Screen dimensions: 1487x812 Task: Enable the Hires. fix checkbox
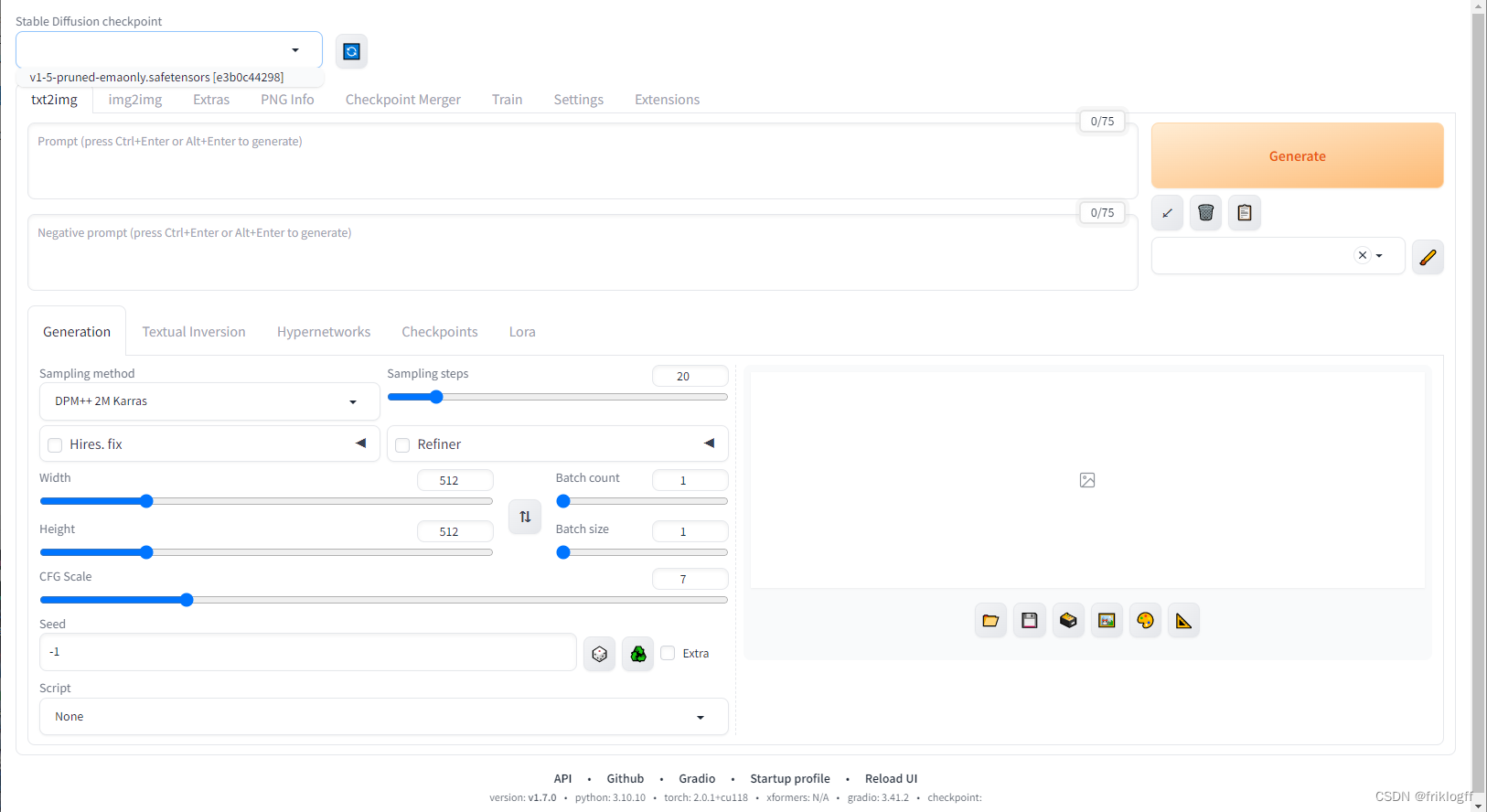click(55, 445)
